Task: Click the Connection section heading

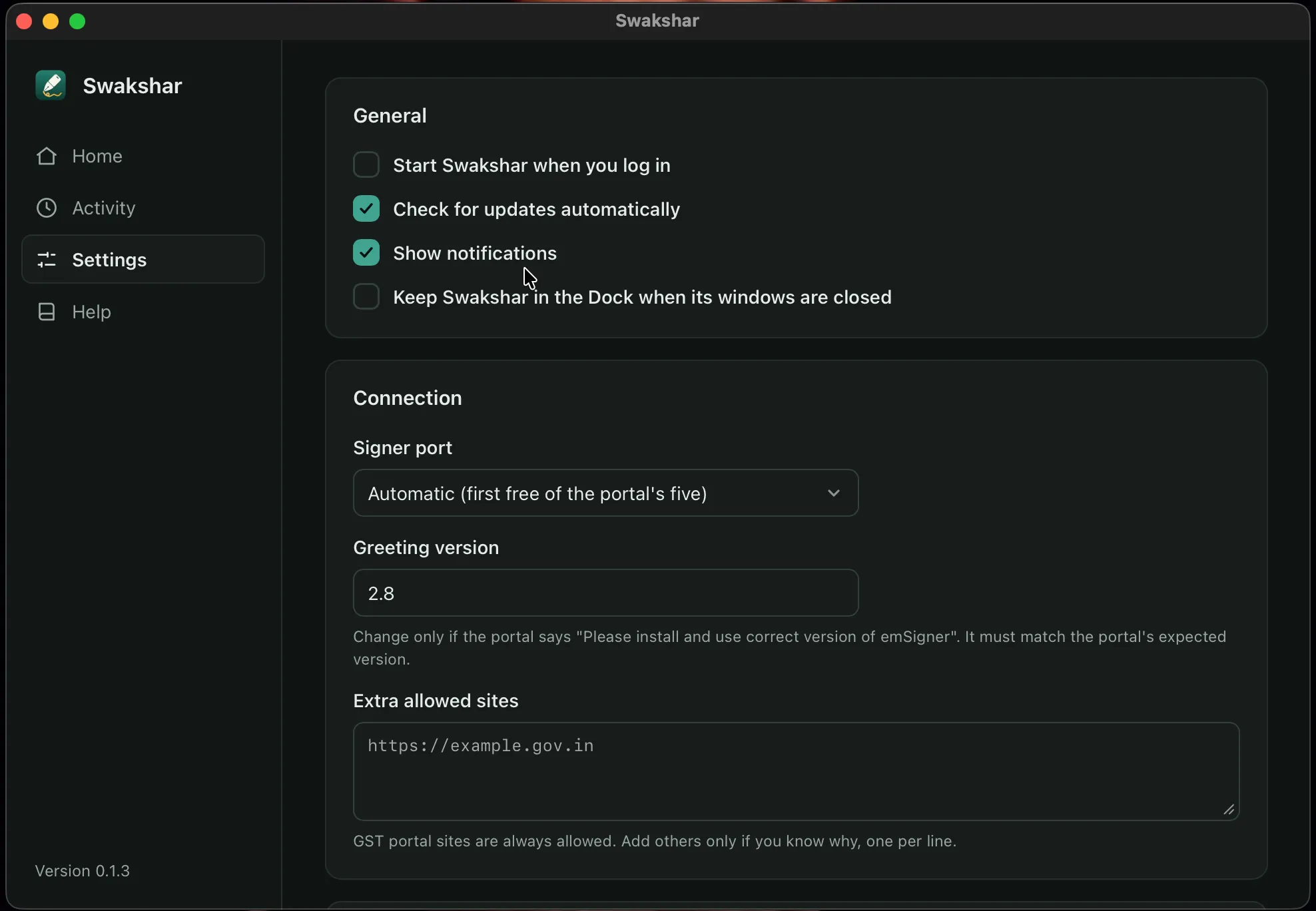Action: (x=408, y=398)
